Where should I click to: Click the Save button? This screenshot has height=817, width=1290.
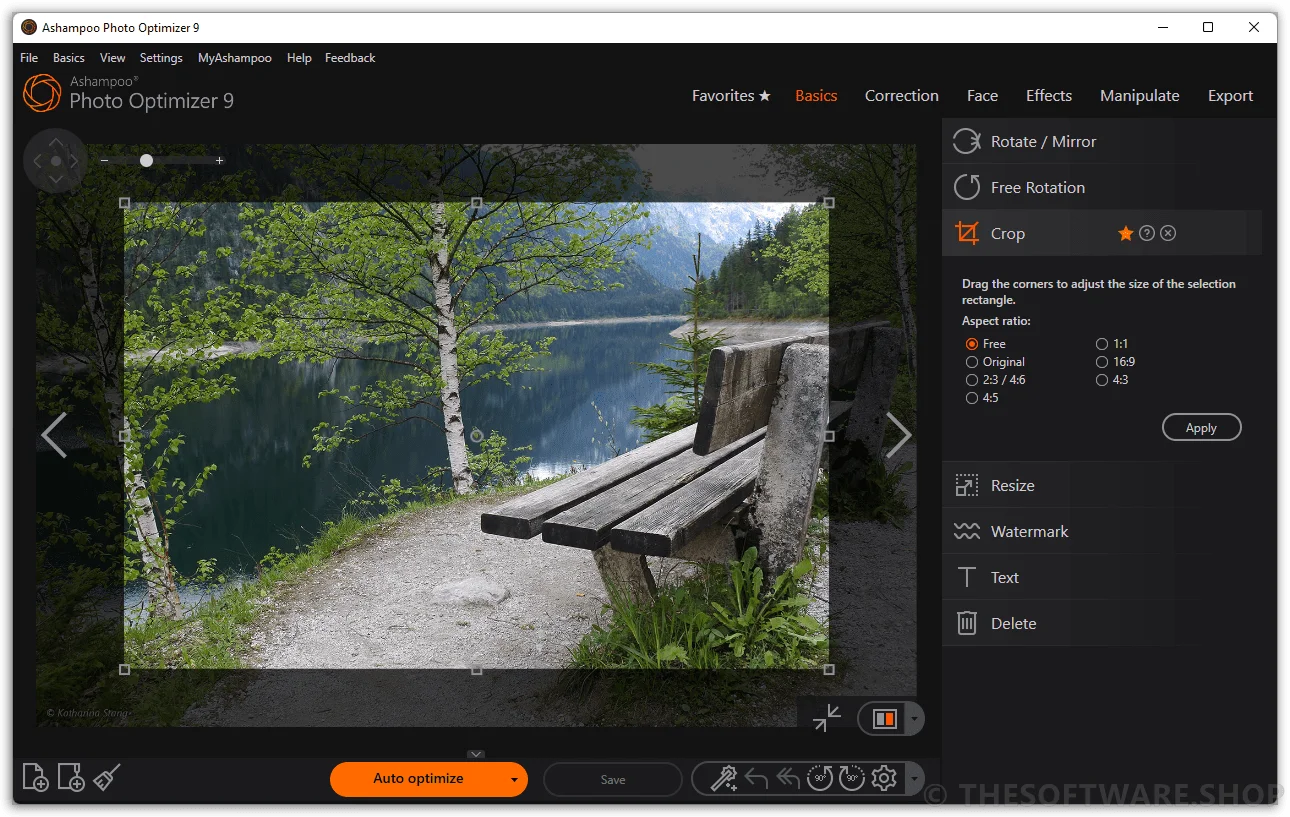click(613, 780)
